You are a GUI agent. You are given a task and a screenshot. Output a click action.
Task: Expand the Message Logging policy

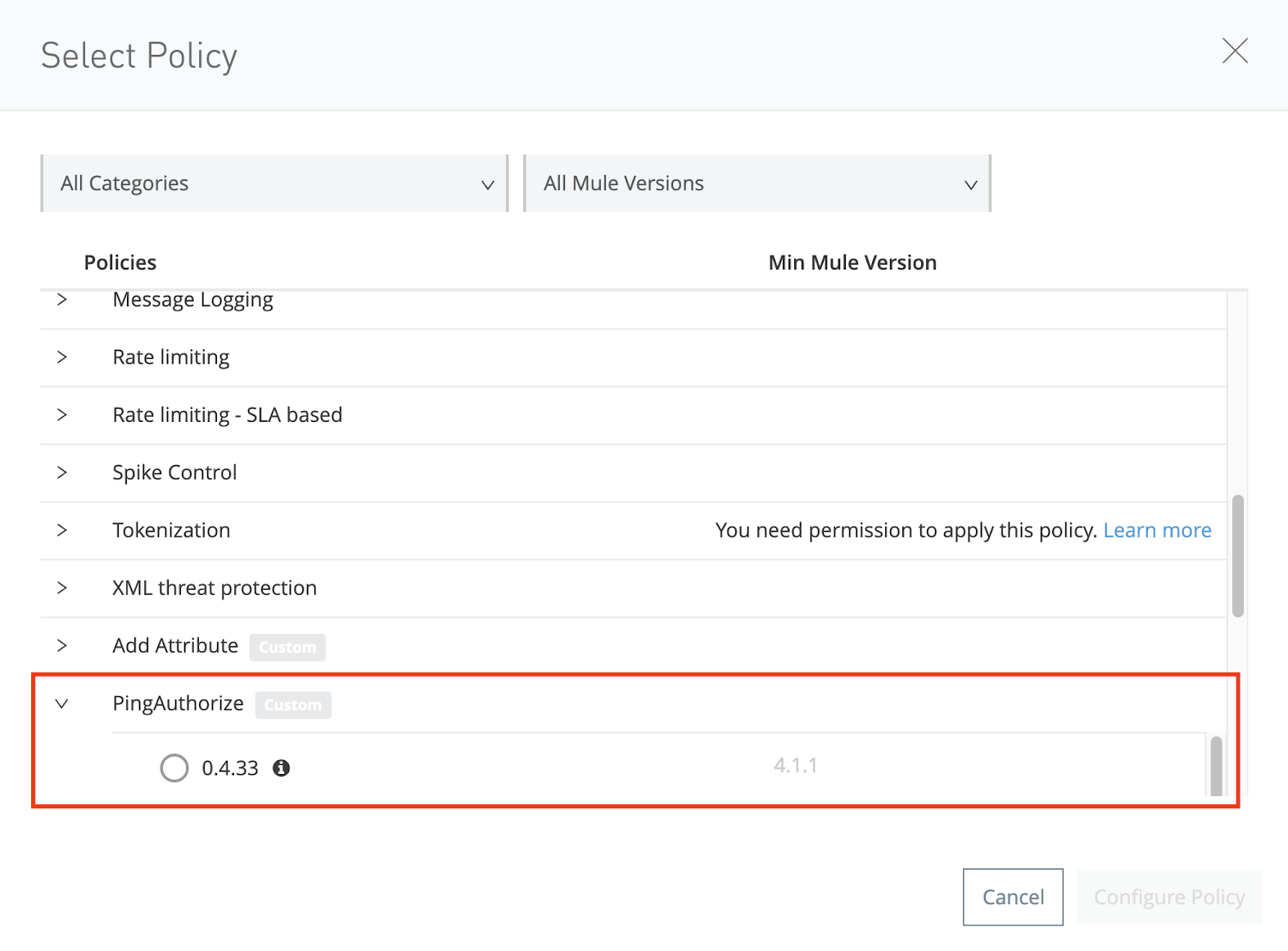pyautogui.click(x=62, y=300)
